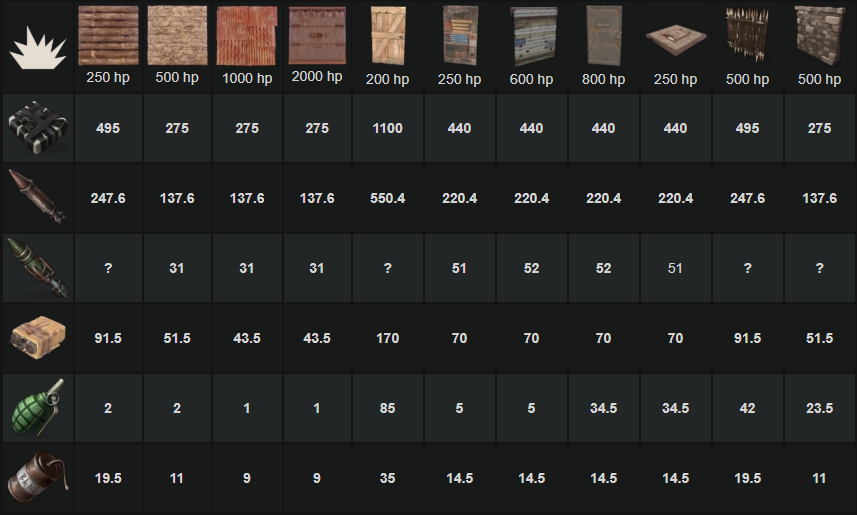The image size is (857, 515).
Task: Select the high external stone wall icon
Action: (x=820, y=36)
